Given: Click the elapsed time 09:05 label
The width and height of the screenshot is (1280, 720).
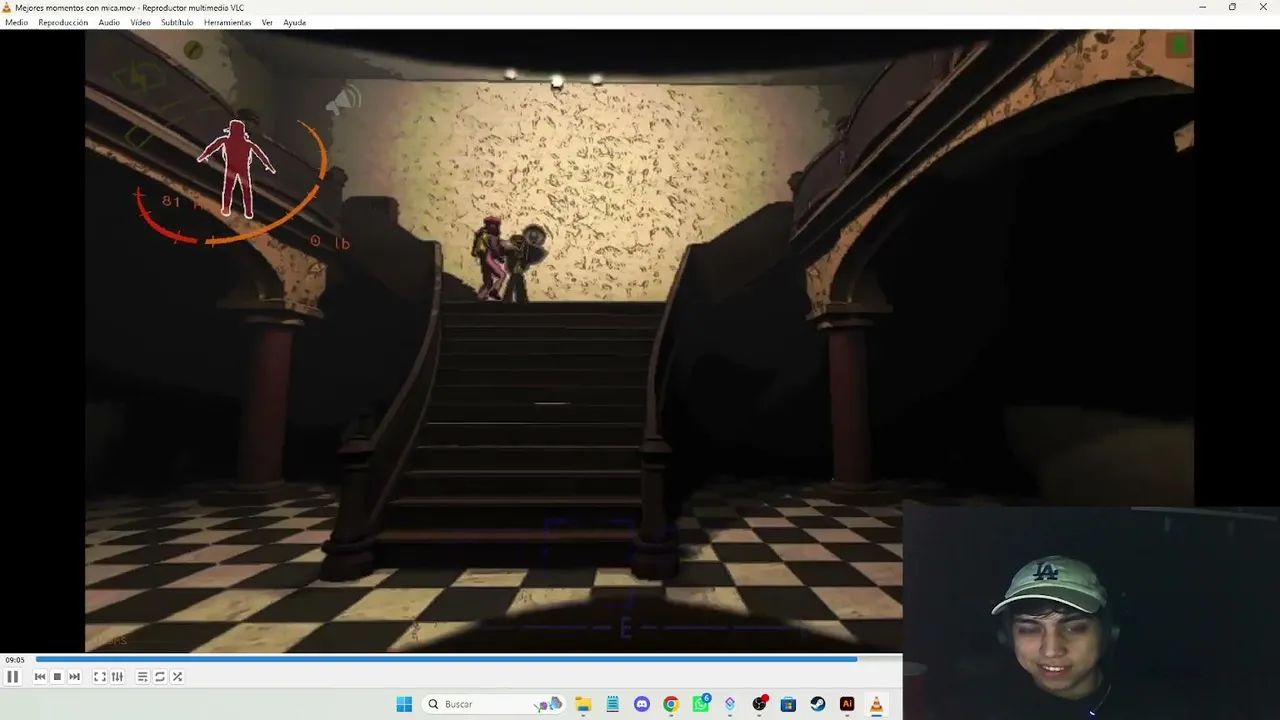Looking at the screenshot, I should click(15, 660).
